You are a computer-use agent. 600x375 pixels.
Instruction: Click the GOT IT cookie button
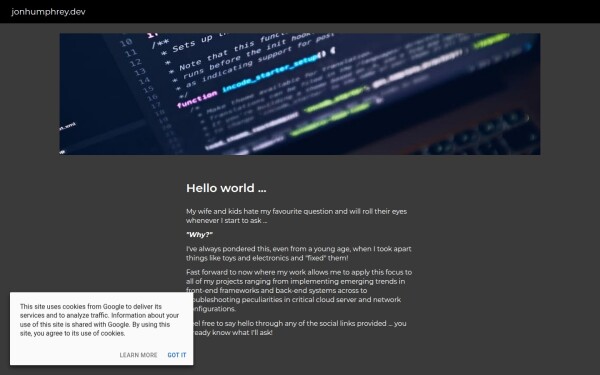[177, 355]
